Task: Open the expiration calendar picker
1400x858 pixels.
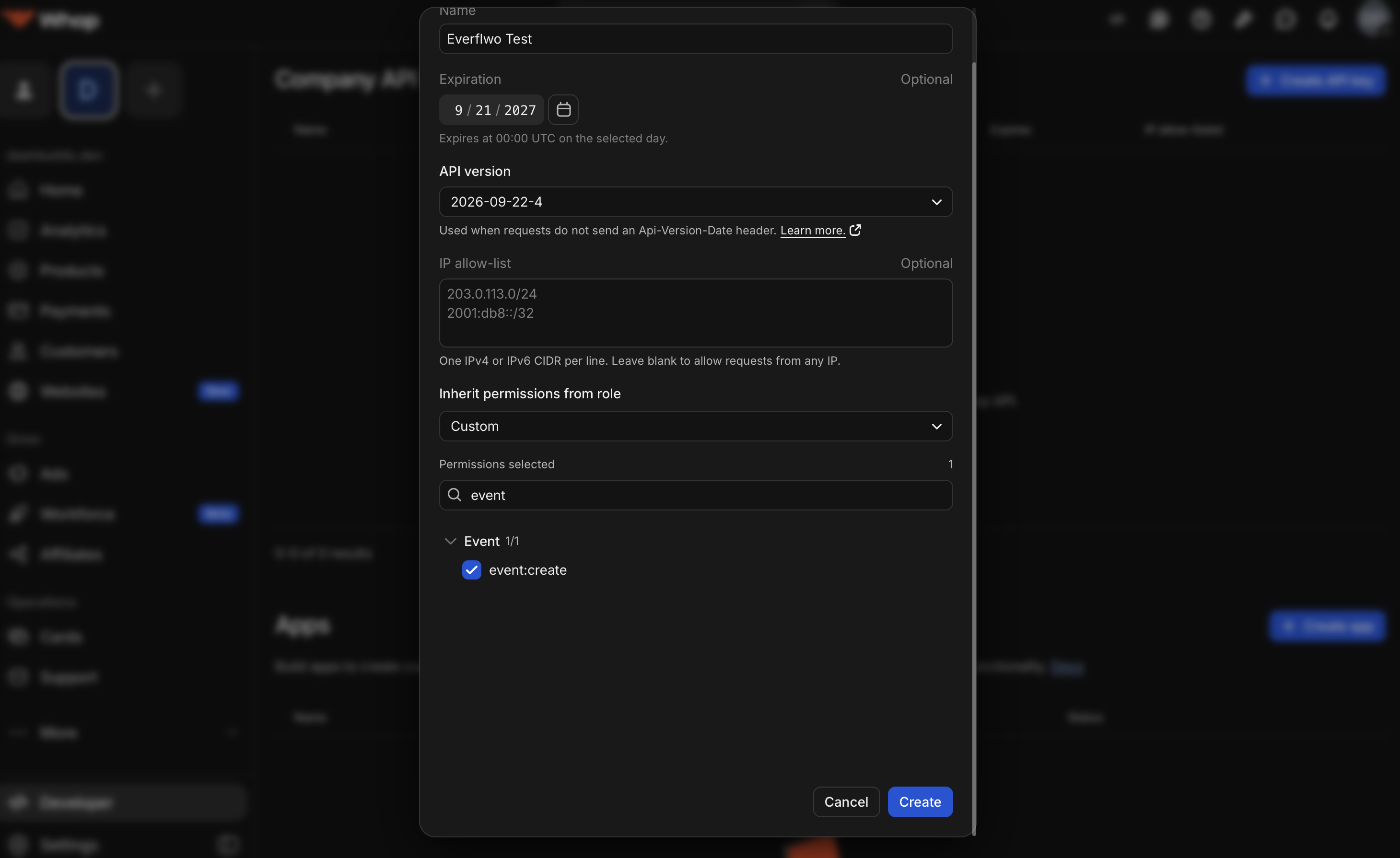Action: [563, 110]
